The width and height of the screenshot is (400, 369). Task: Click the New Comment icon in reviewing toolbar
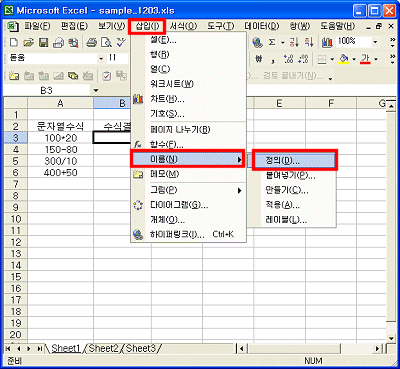tap(14, 76)
